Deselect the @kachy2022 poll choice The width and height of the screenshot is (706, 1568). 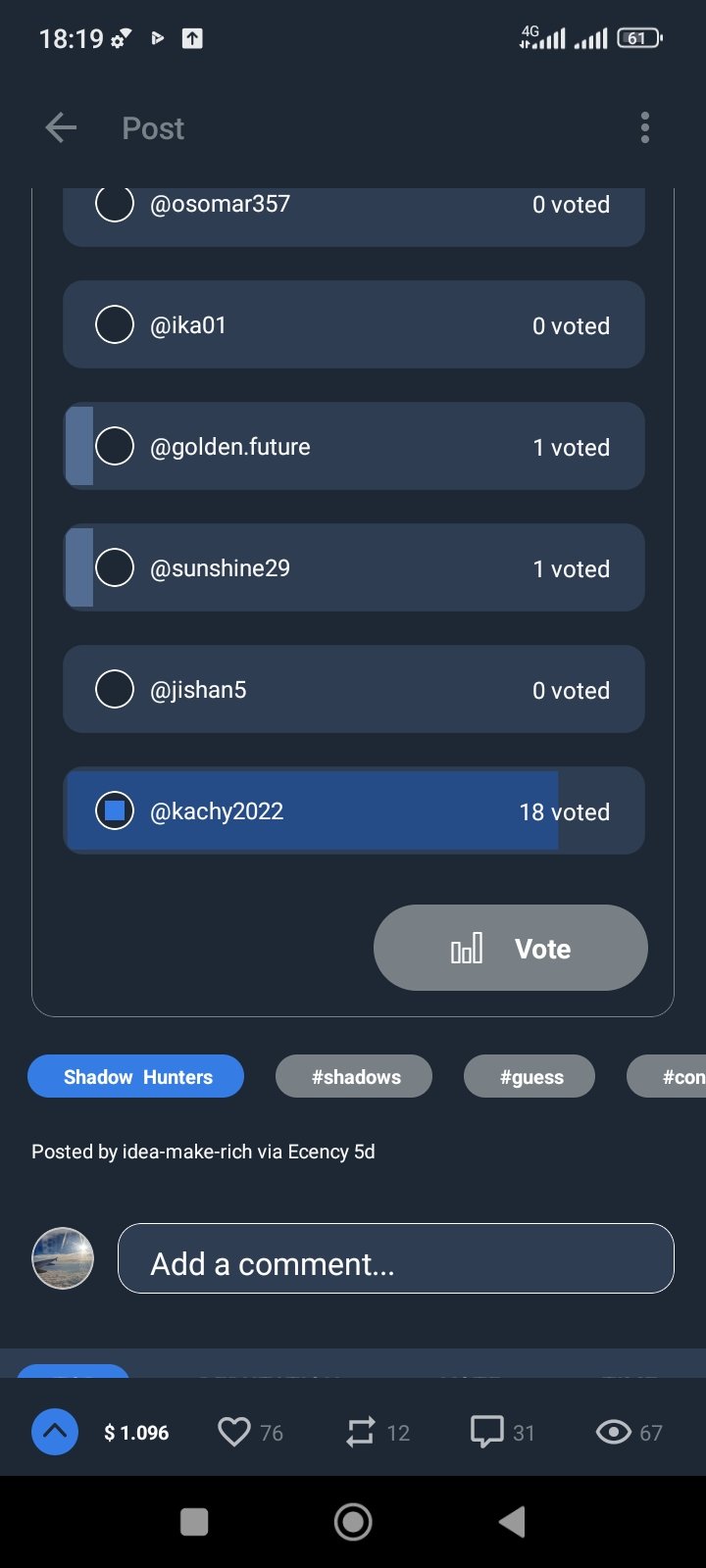click(x=115, y=811)
